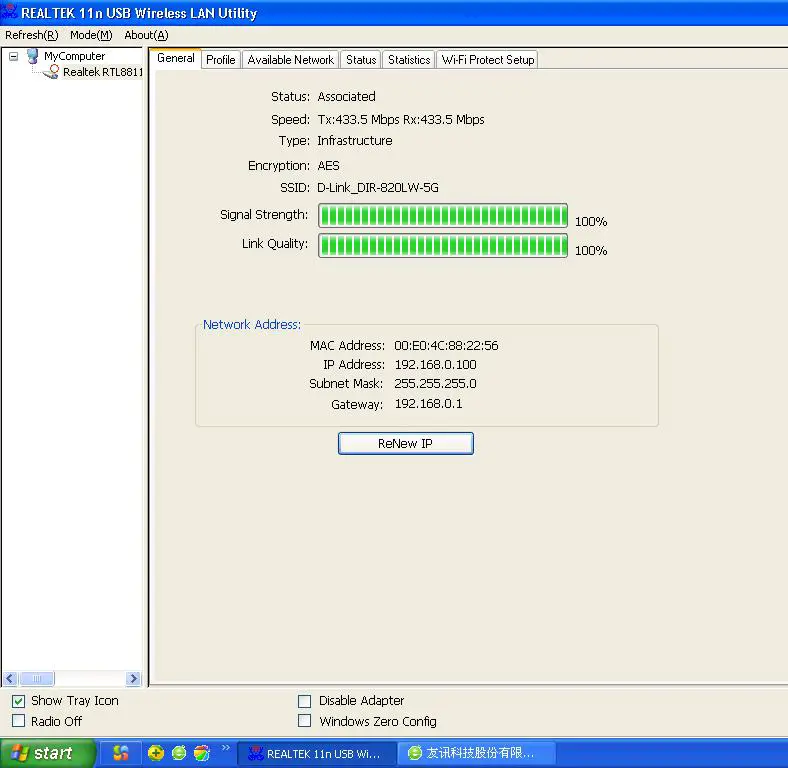
Task: Click the Signal Strength progress bar
Action: tap(443, 216)
